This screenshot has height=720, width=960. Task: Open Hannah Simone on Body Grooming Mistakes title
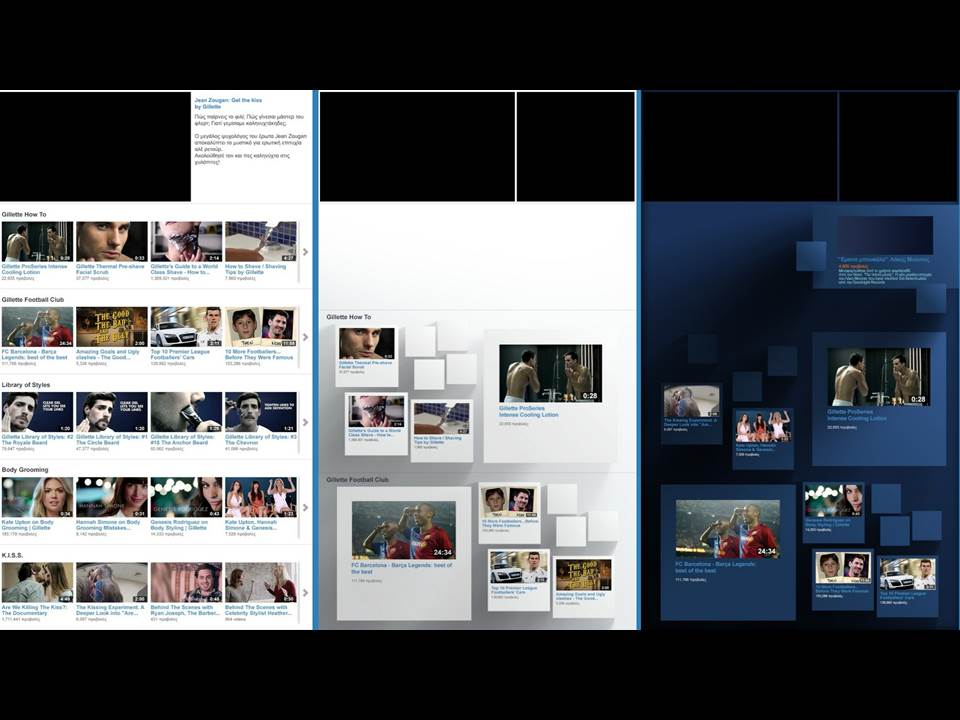pyautogui.click(x=108, y=525)
